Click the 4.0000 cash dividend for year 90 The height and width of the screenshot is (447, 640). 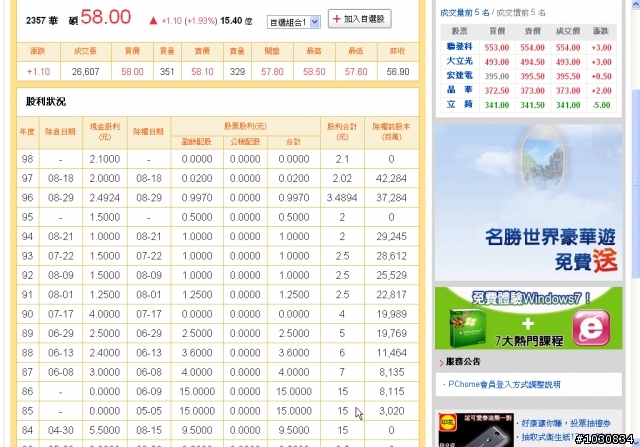point(105,314)
